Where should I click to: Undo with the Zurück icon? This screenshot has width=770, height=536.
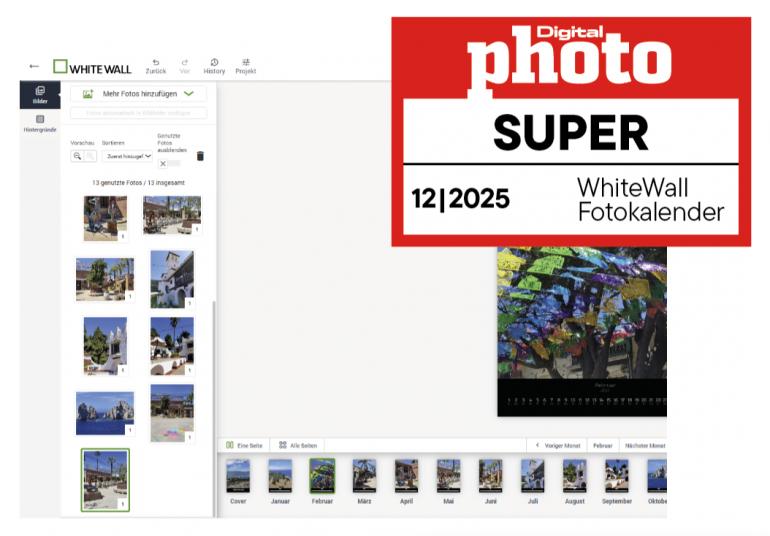point(156,66)
